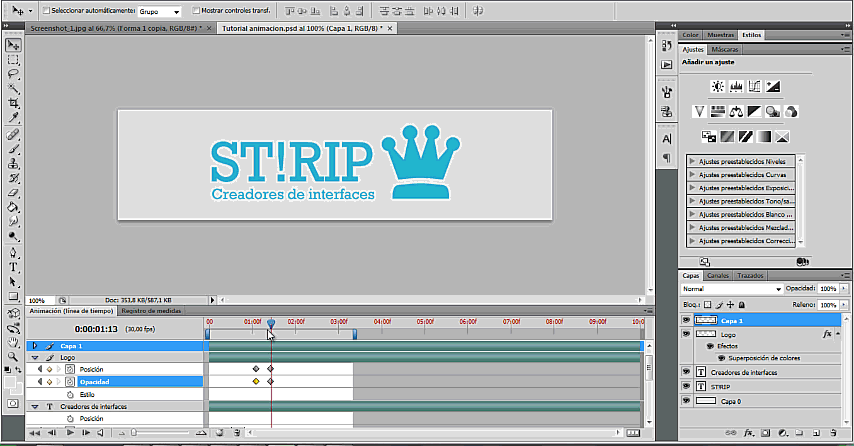Select the Pen tool
The height and width of the screenshot is (446, 854).
(x=13, y=253)
